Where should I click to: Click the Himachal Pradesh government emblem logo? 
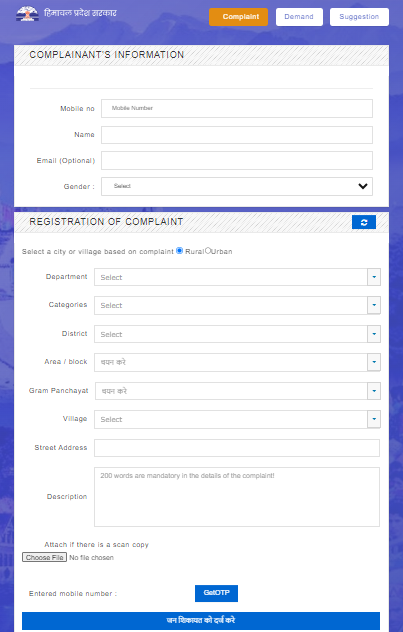click(x=27, y=14)
